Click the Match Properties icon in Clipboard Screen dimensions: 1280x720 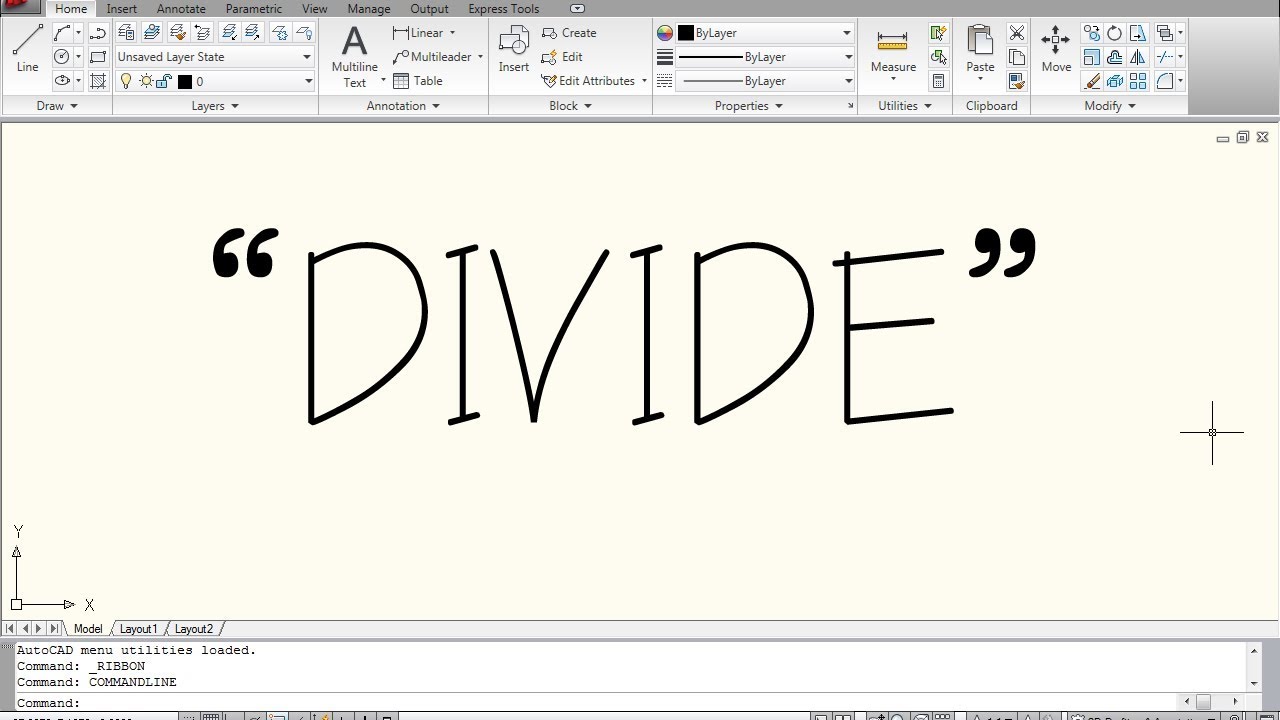coord(1017,81)
